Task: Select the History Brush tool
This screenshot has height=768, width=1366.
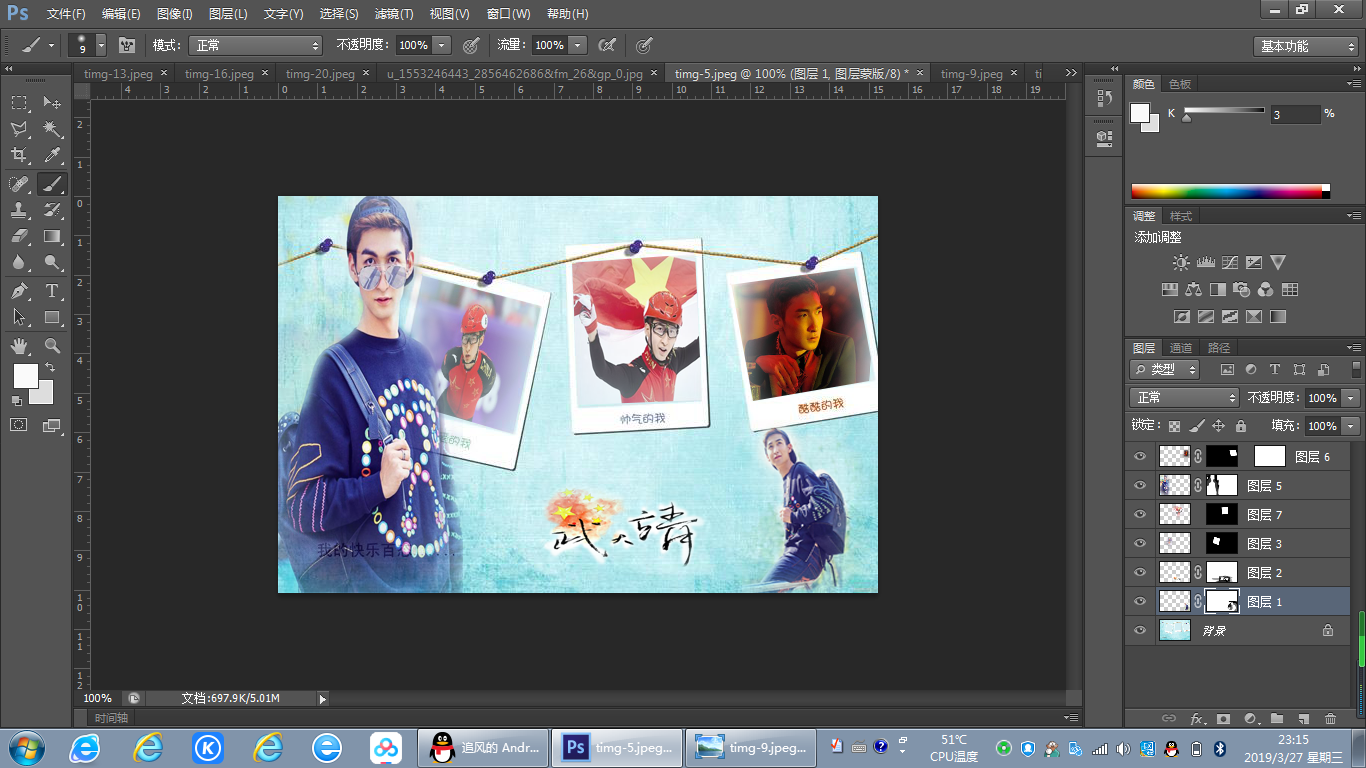Action: 52,210
